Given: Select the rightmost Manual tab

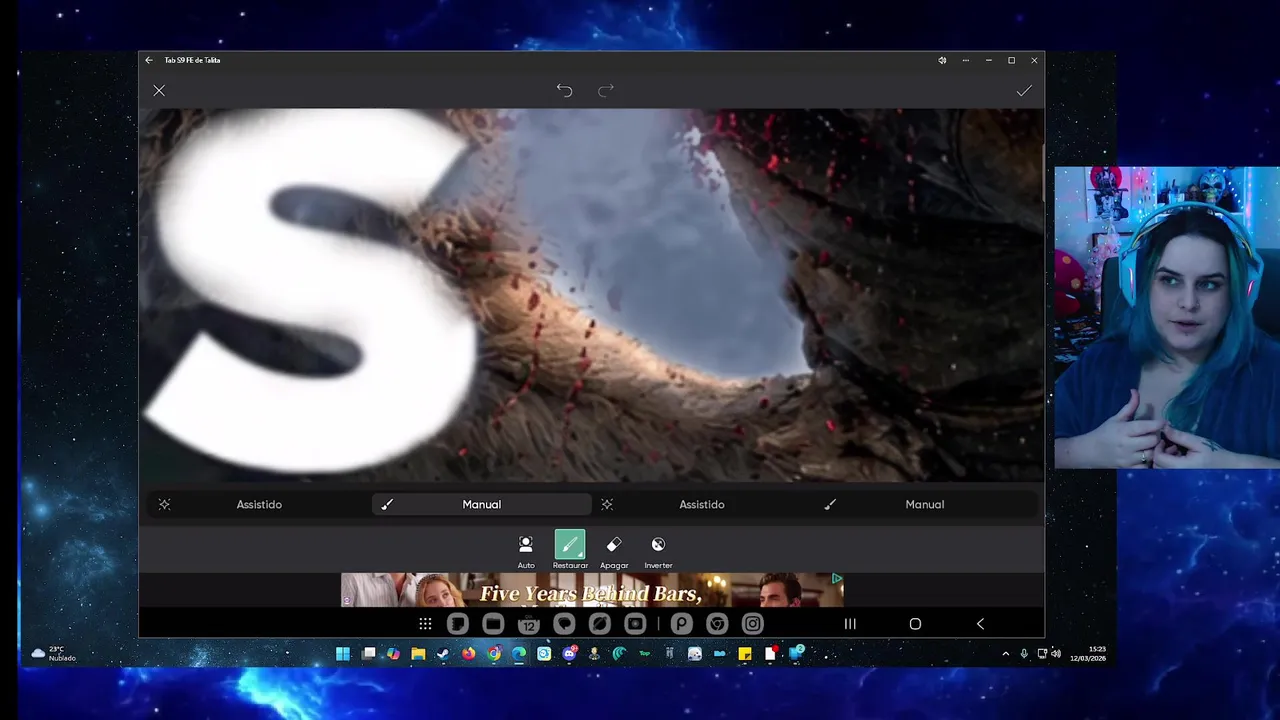Looking at the screenshot, I should tap(924, 505).
